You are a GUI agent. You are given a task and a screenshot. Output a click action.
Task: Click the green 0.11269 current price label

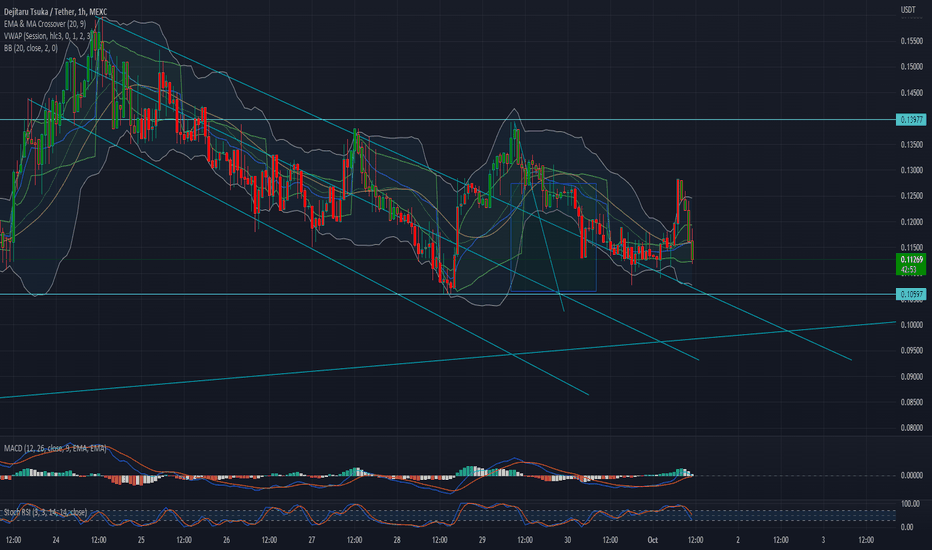point(911,259)
